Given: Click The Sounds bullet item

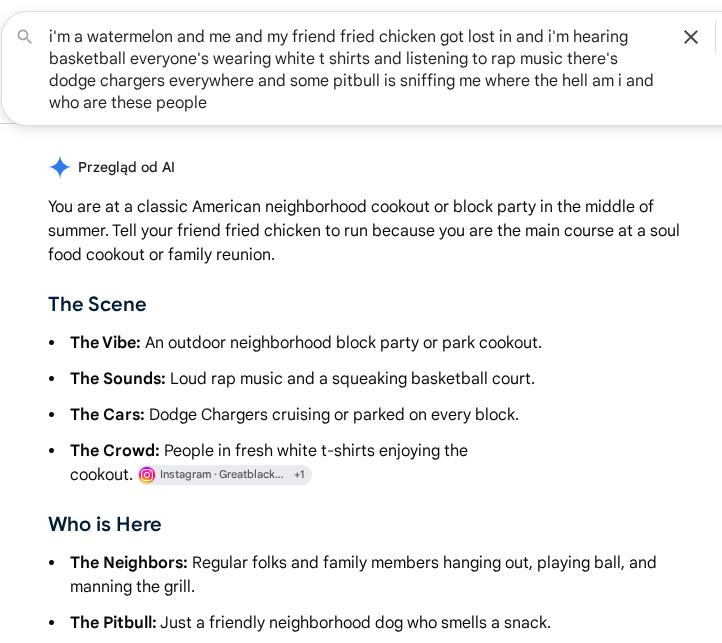Looking at the screenshot, I should tap(303, 379).
